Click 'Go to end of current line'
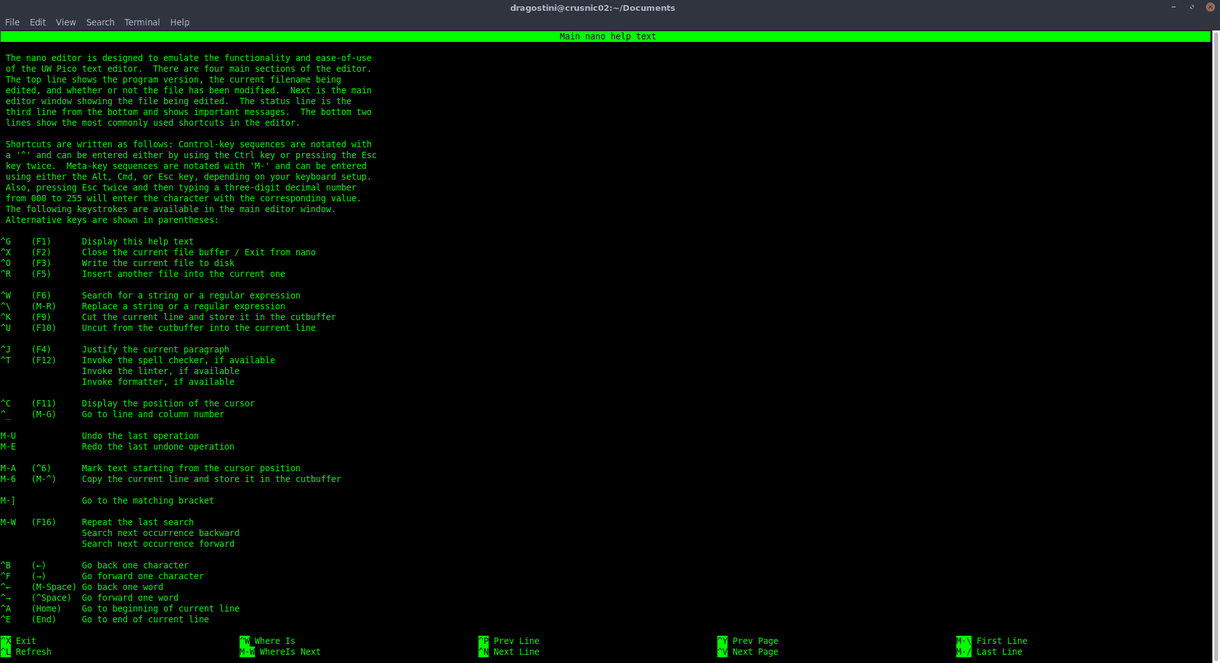 click(x=146, y=620)
